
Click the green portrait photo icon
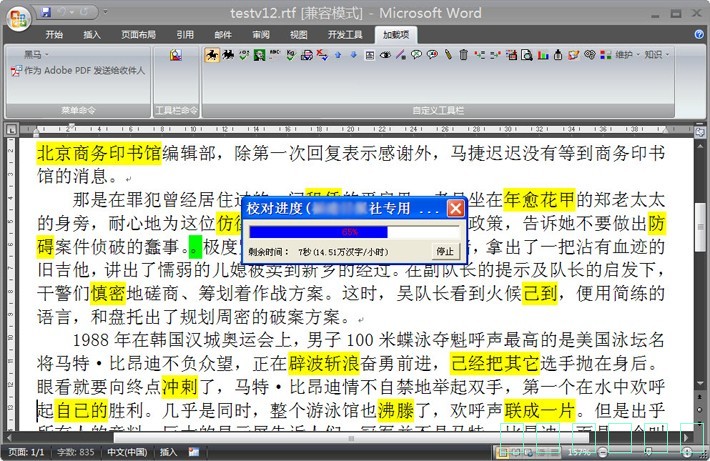pos(259,55)
